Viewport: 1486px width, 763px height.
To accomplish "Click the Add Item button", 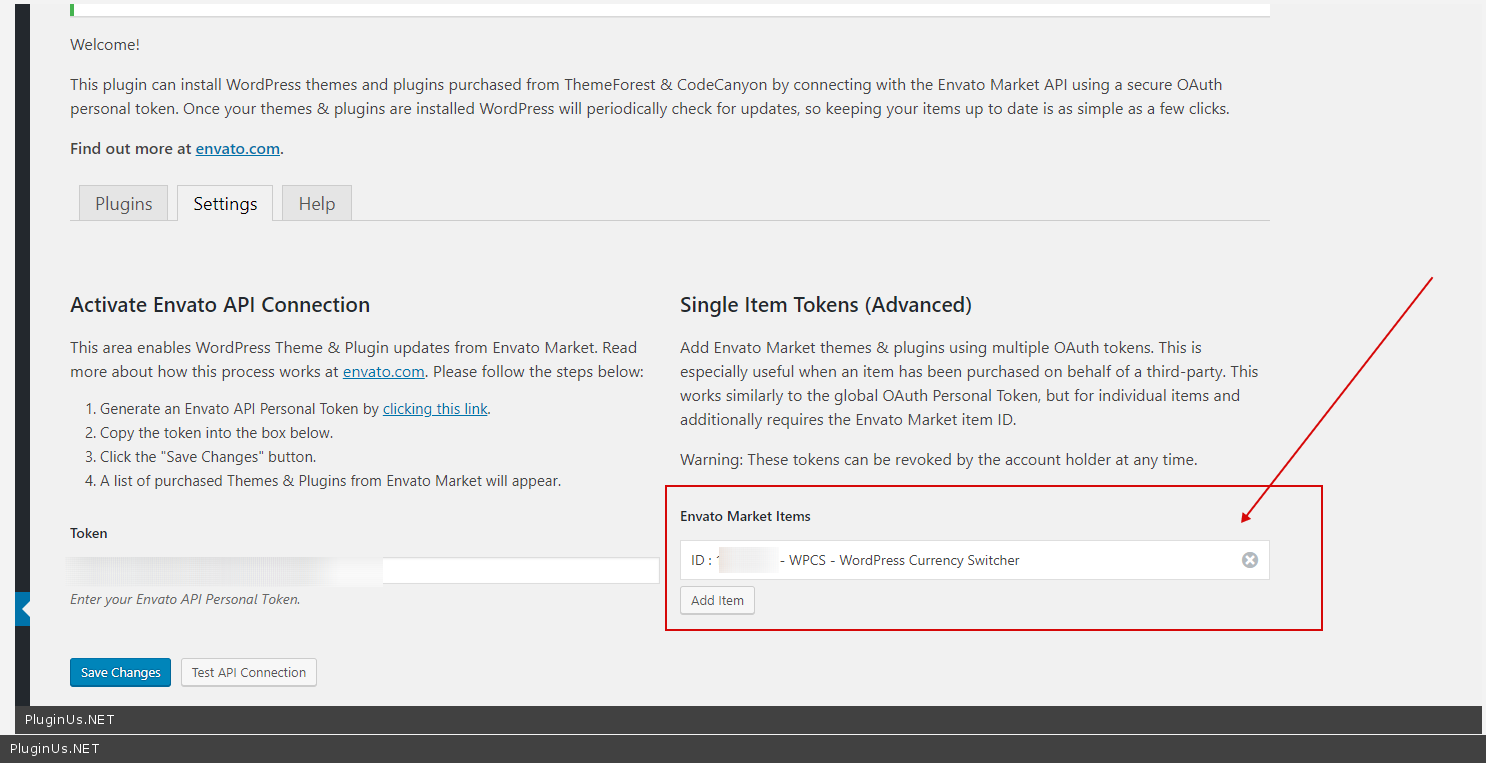I will point(717,601).
